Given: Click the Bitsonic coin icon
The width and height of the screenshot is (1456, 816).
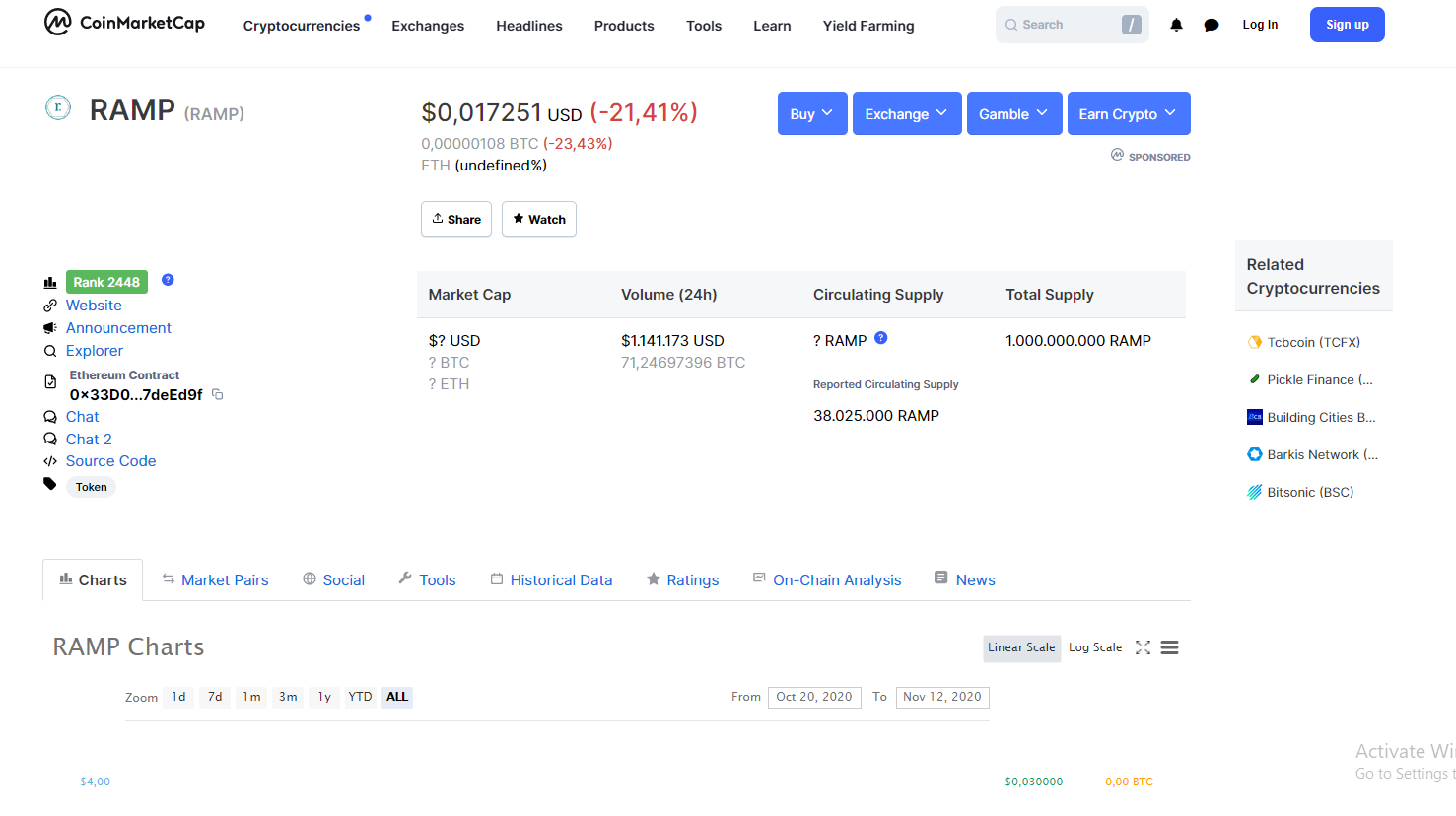Looking at the screenshot, I should (1255, 492).
